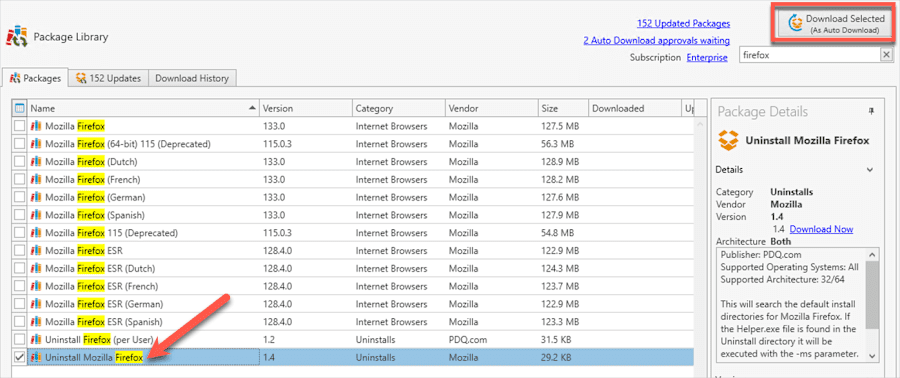Viewport: 900px width, 378px height.
Task: Check the Mozilla Firefox ESR checkbox
Action: pyautogui.click(x=20, y=250)
